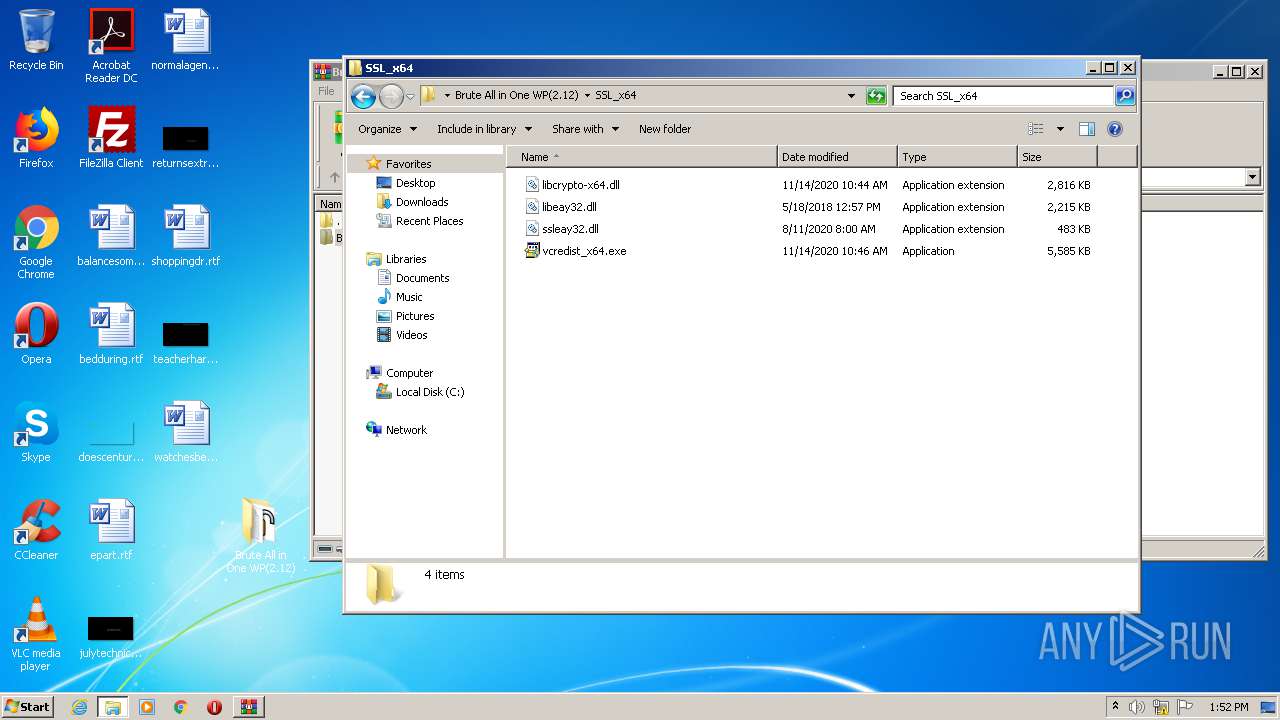1280x720 pixels.
Task: Open the recent pages dropdown beside the forward arrow
Action: (410, 97)
